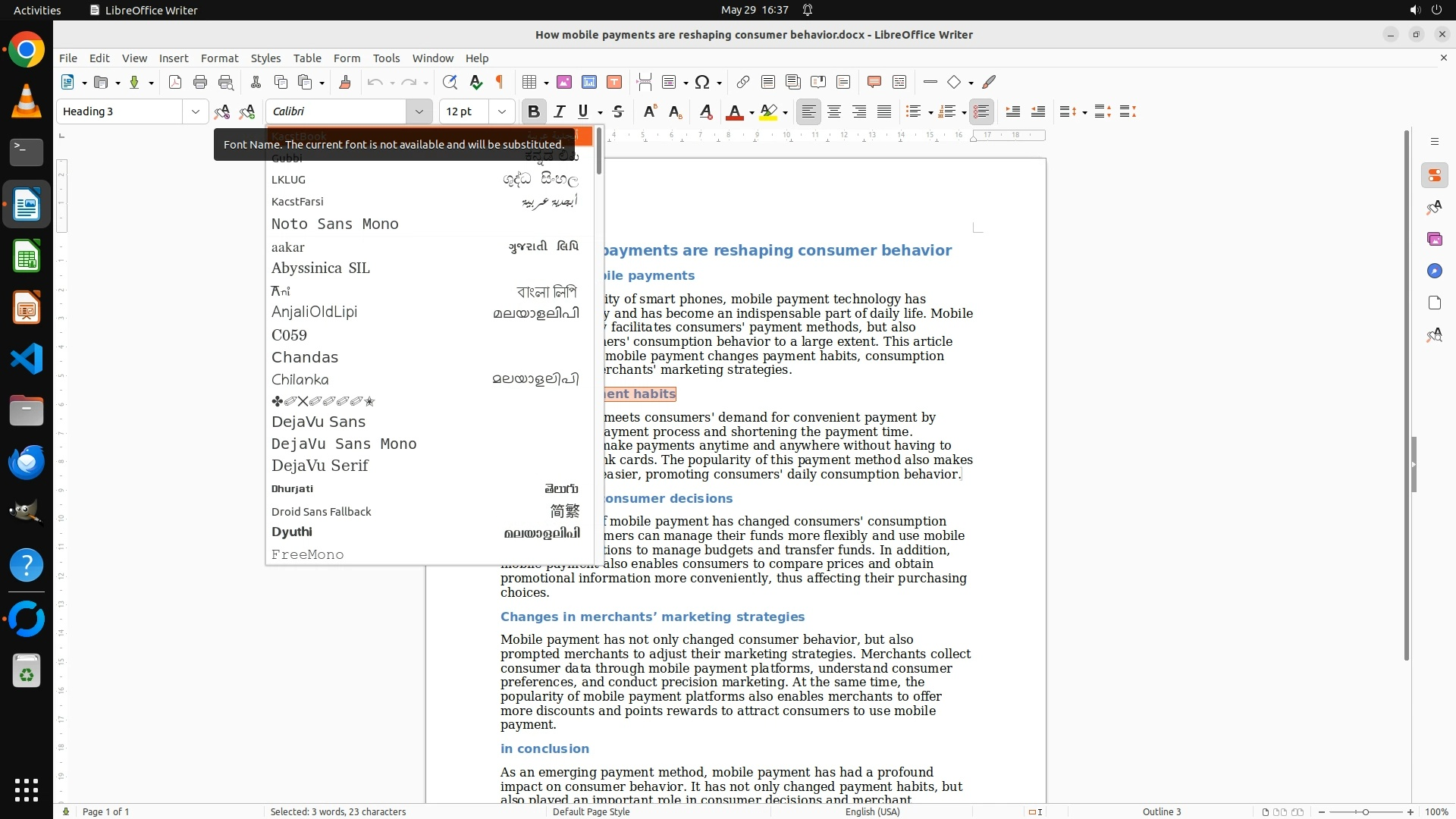Click the Insert Special Character icon
The height and width of the screenshot is (819, 1456).
[702, 83]
